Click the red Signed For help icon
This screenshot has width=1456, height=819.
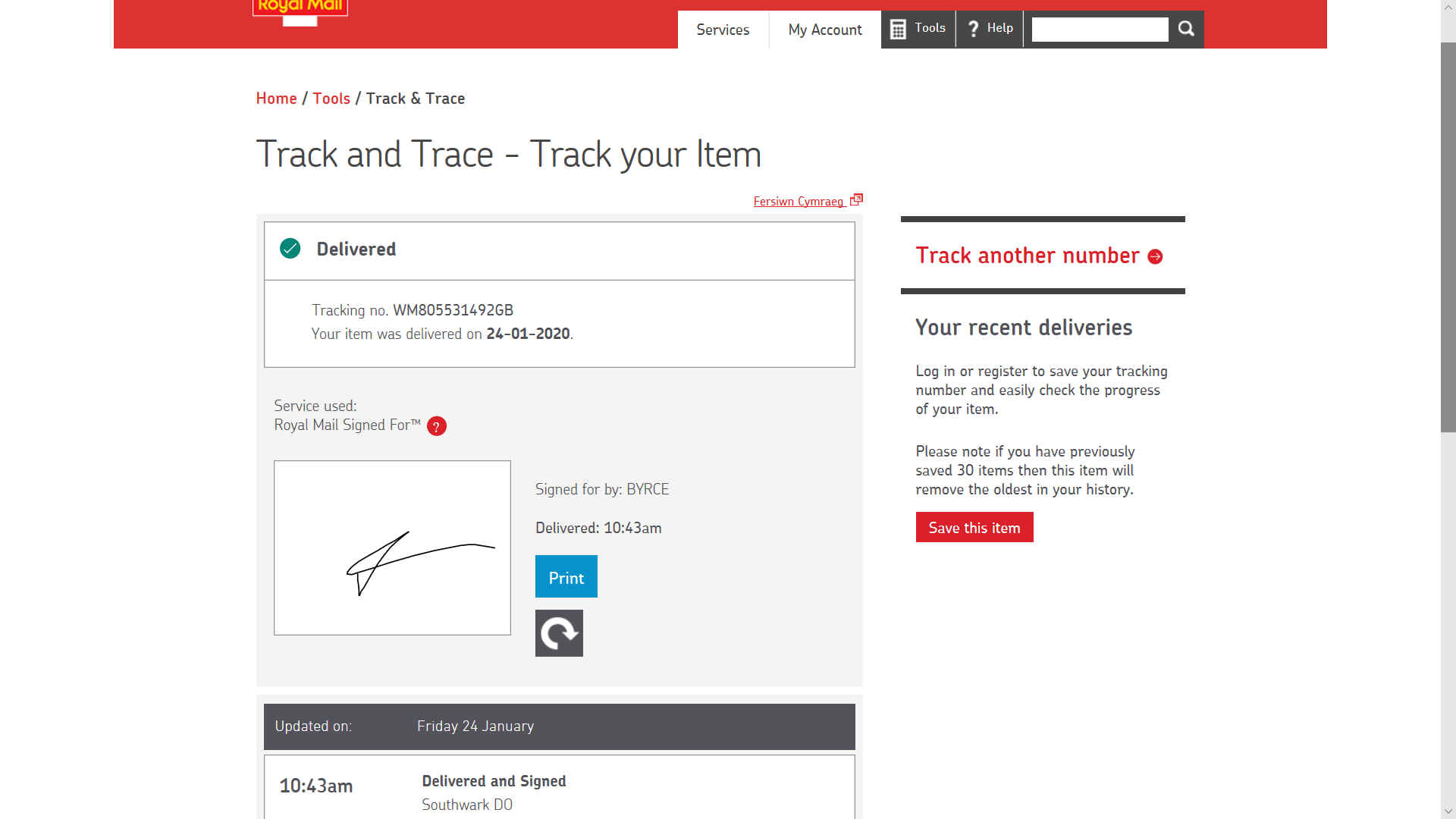(x=437, y=426)
